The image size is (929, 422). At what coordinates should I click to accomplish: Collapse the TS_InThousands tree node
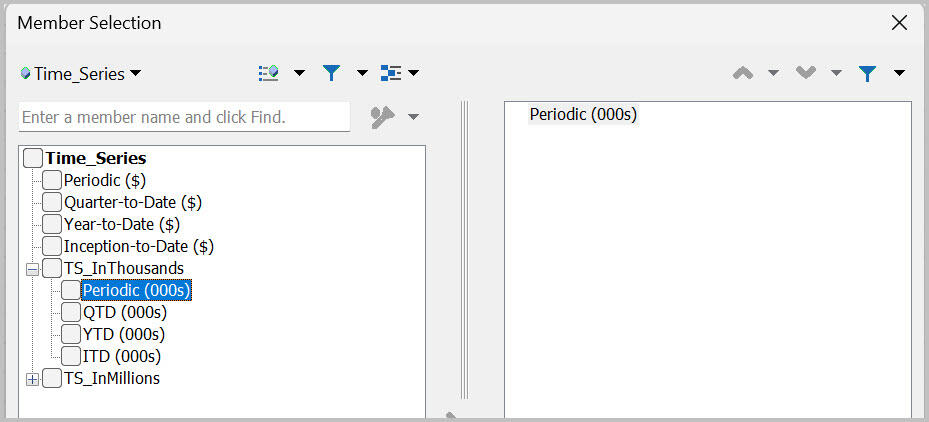tap(33, 270)
